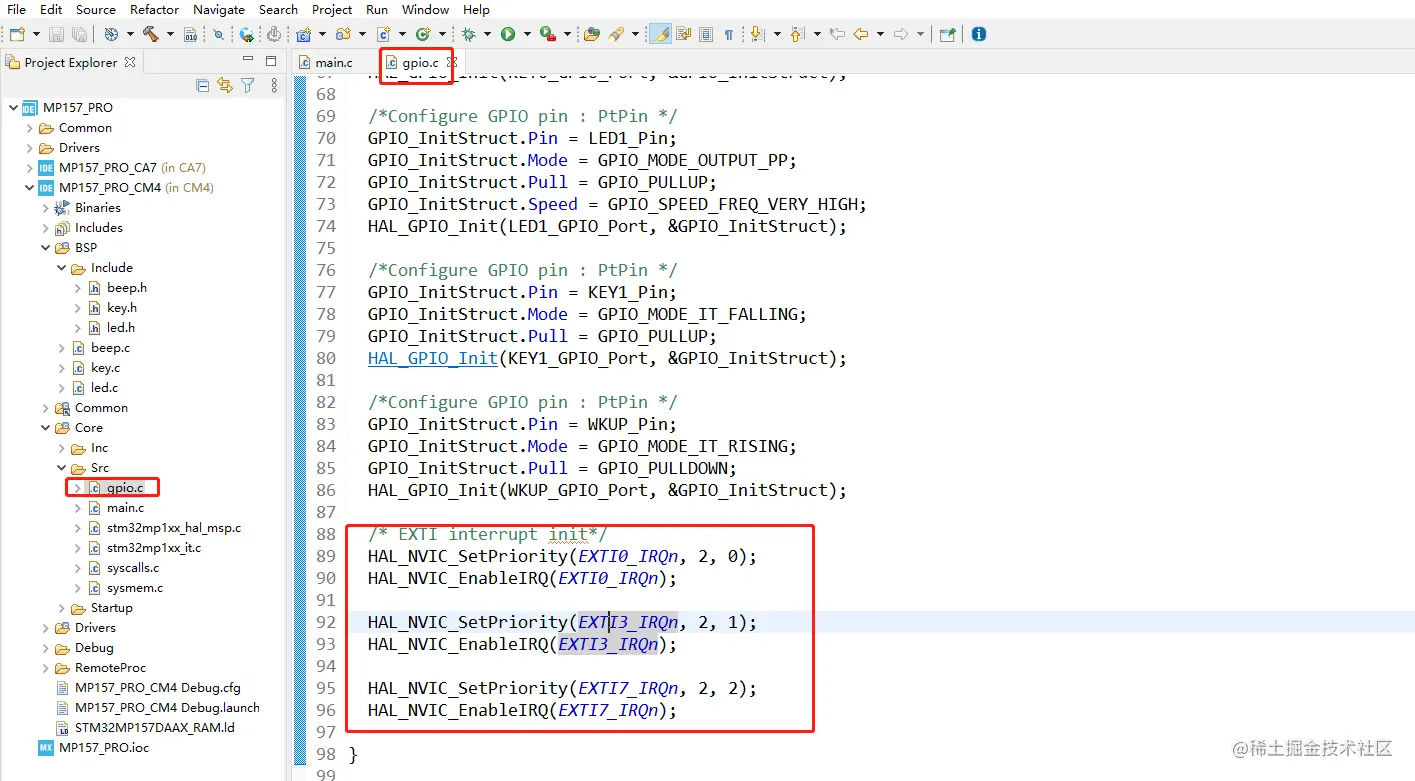Screen dimensions: 1415x781
Task: Click the New Class green C icon
Action: click(x=422, y=34)
